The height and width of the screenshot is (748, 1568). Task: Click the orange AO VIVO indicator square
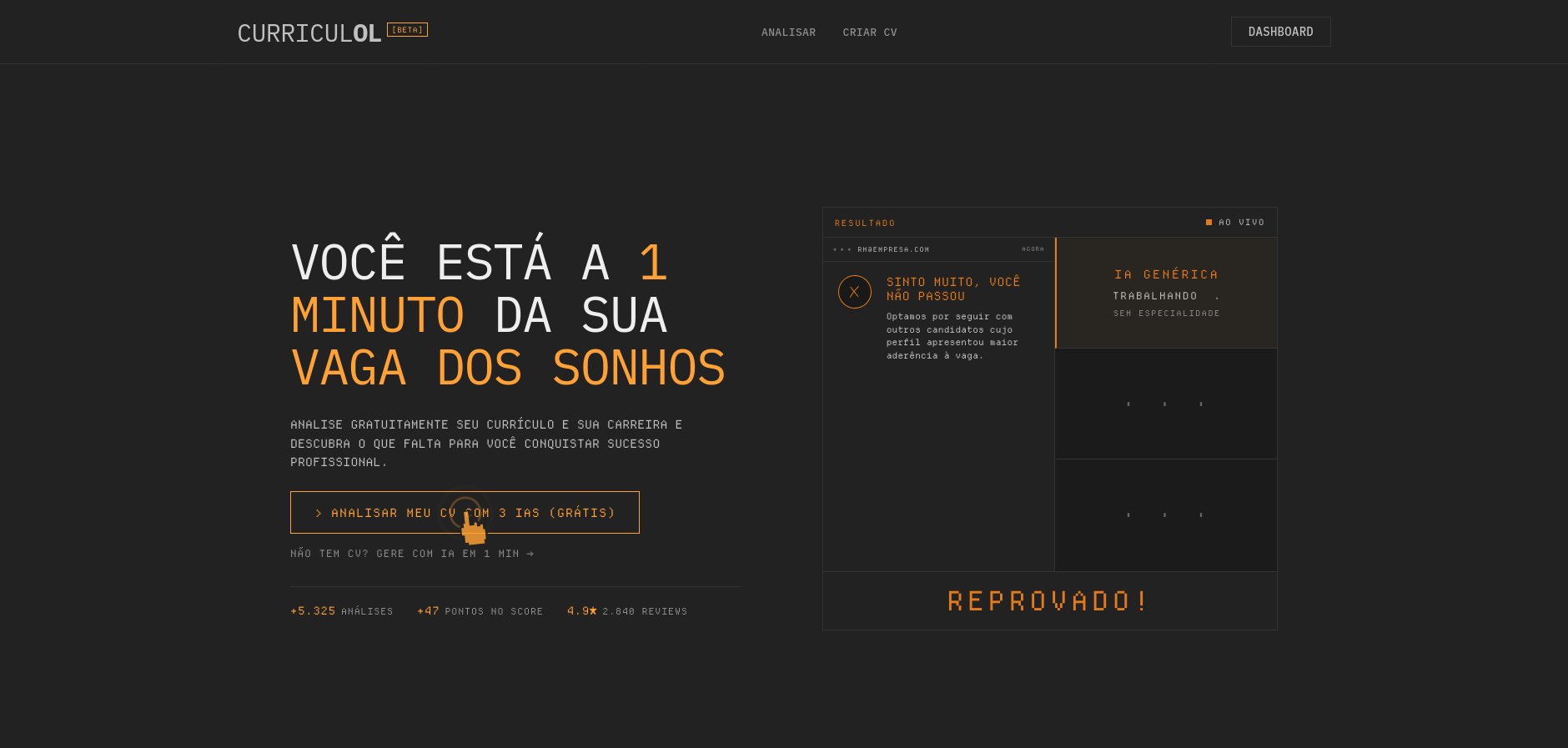tap(1209, 223)
